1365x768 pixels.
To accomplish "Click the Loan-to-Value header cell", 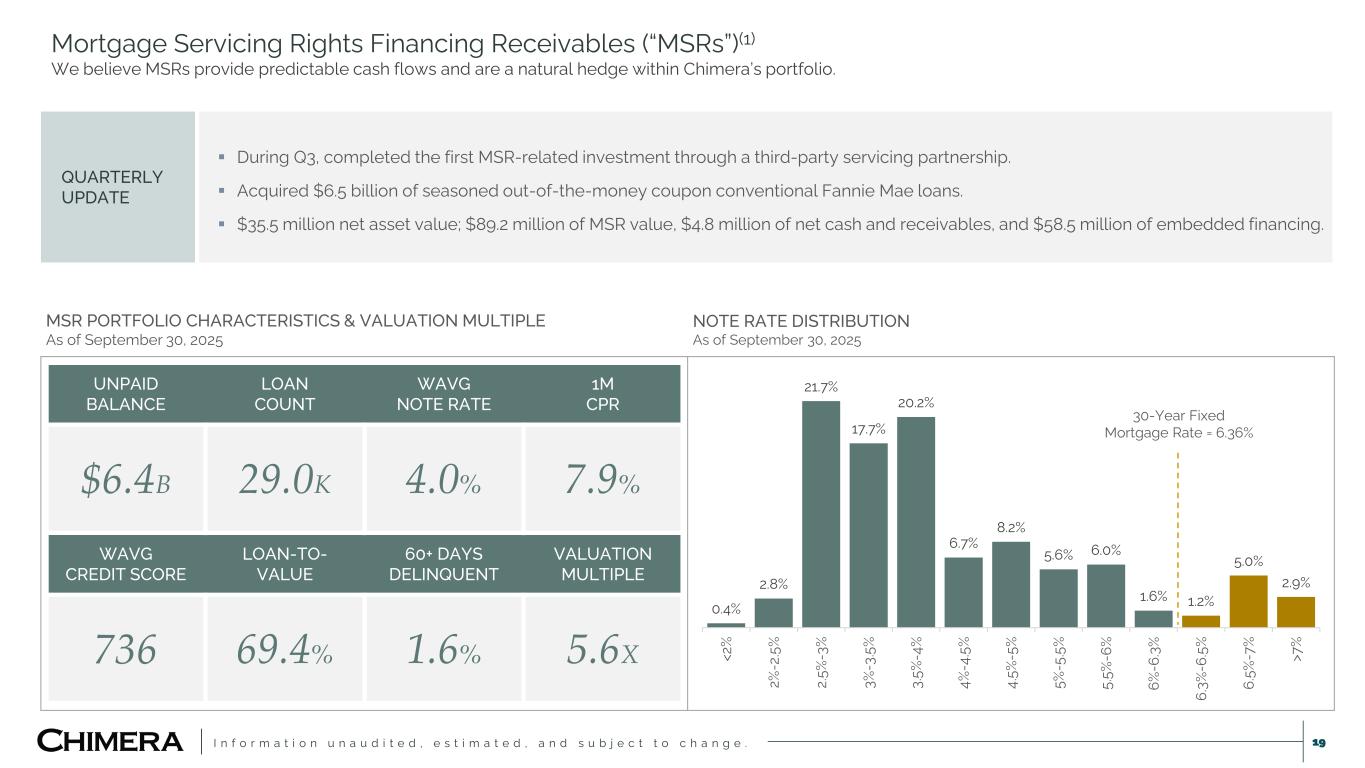I will point(285,564).
